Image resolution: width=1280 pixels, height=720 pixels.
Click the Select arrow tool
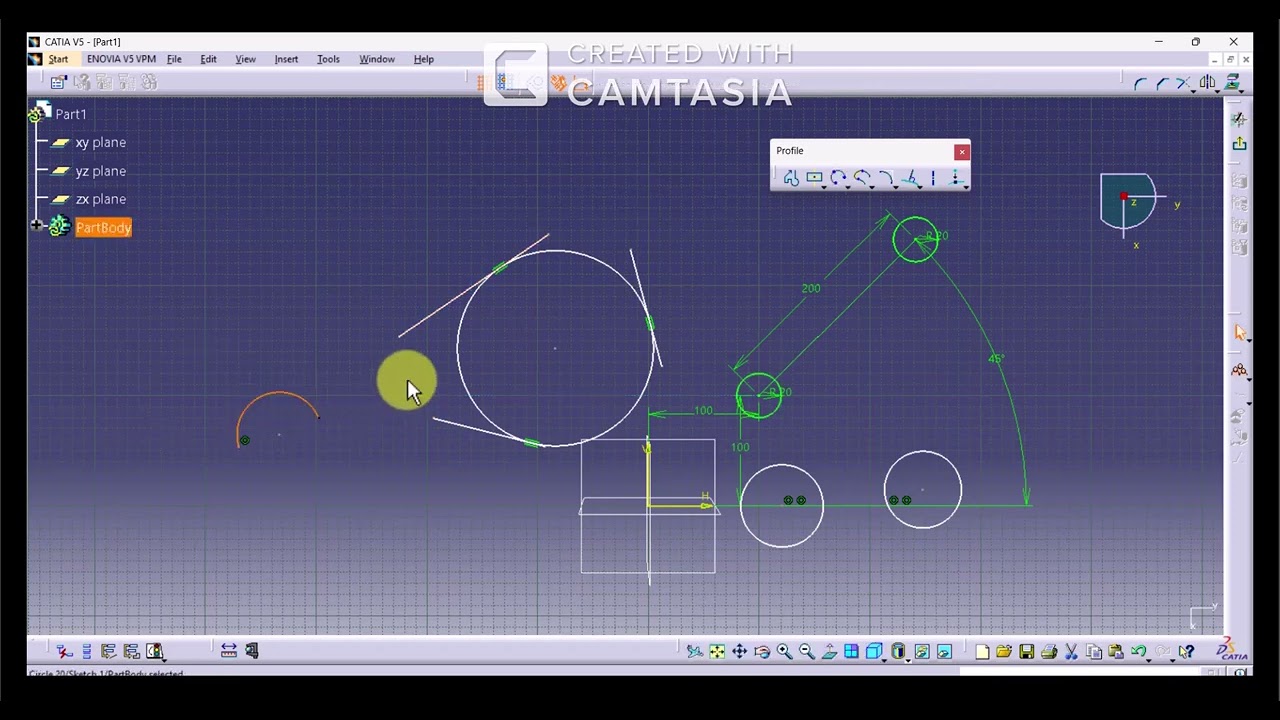1239,333
